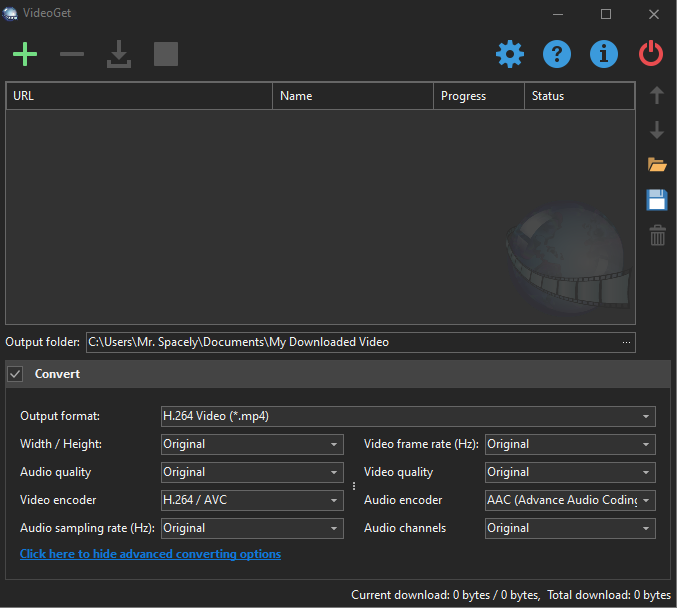Open the Output format dropdown
This screenshot has width=677, height=608.
pyautogui.click(x=408, y=416)
